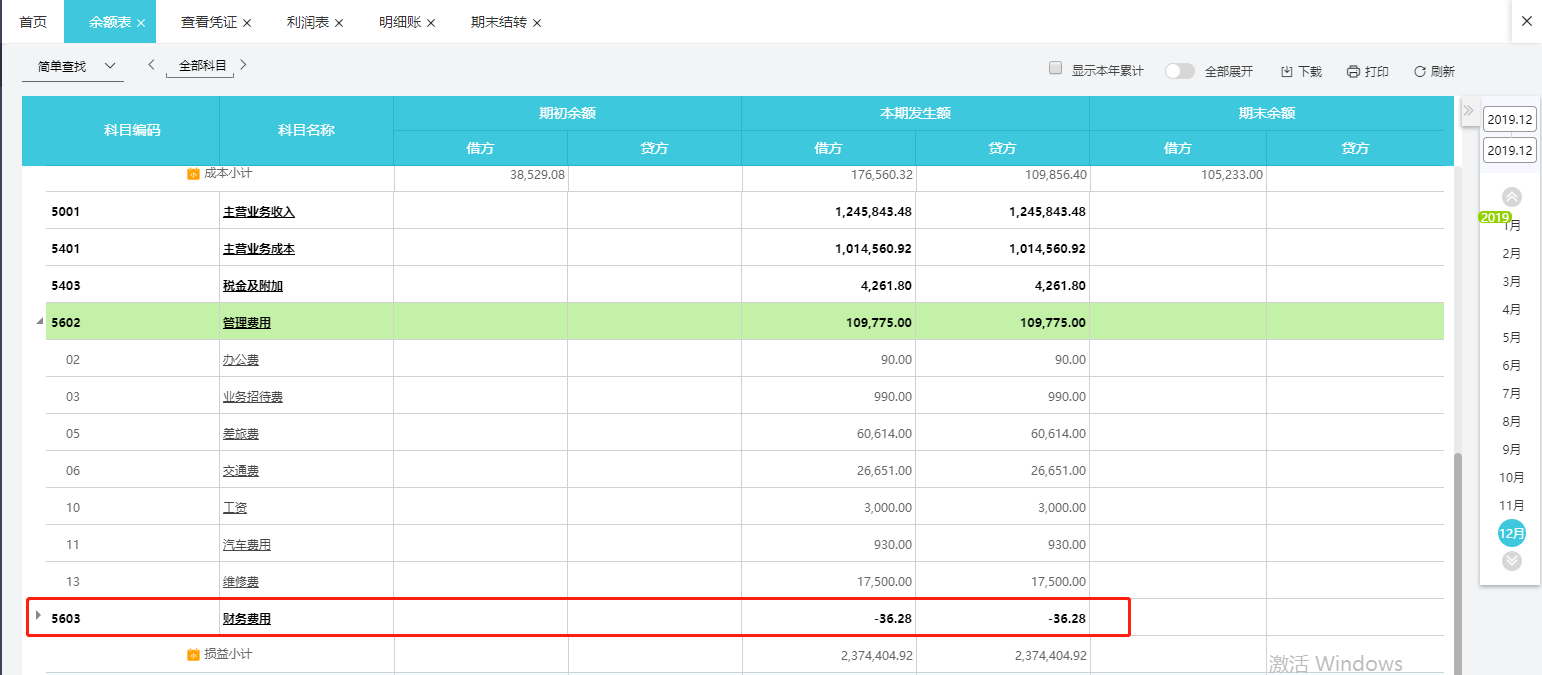
Task: Toggle the 全部展开 switch
Action: tap(1180, 71)
